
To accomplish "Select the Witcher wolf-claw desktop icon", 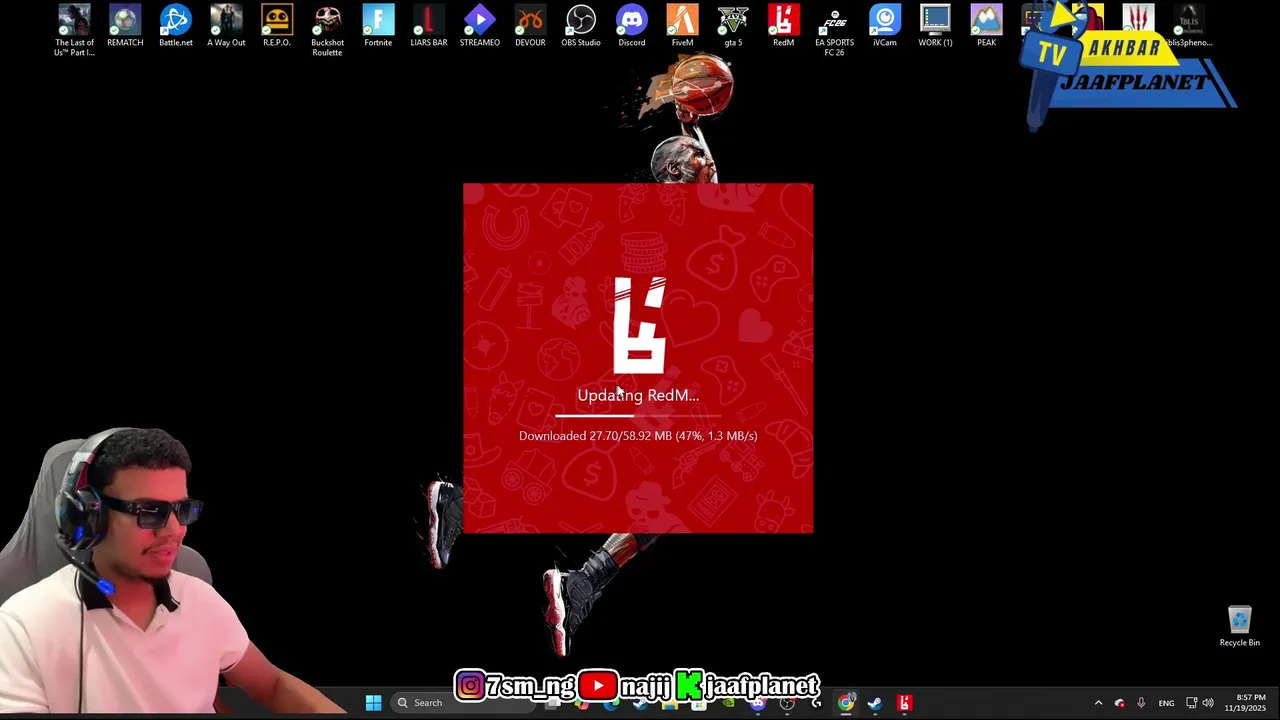I will click(x=1138, y=20).
